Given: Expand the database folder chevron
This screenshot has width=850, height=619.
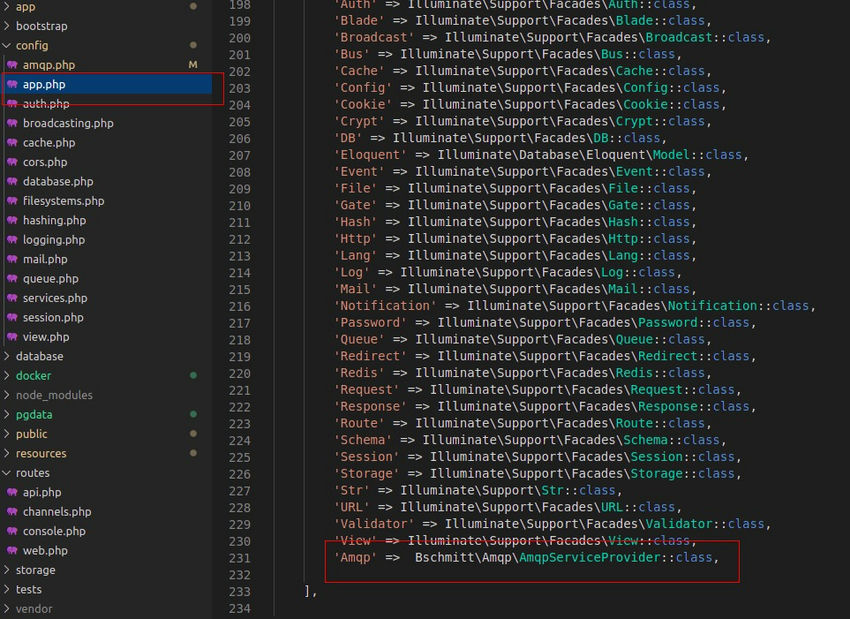Looking at the screenshot, I should click(x=7, y=356).
